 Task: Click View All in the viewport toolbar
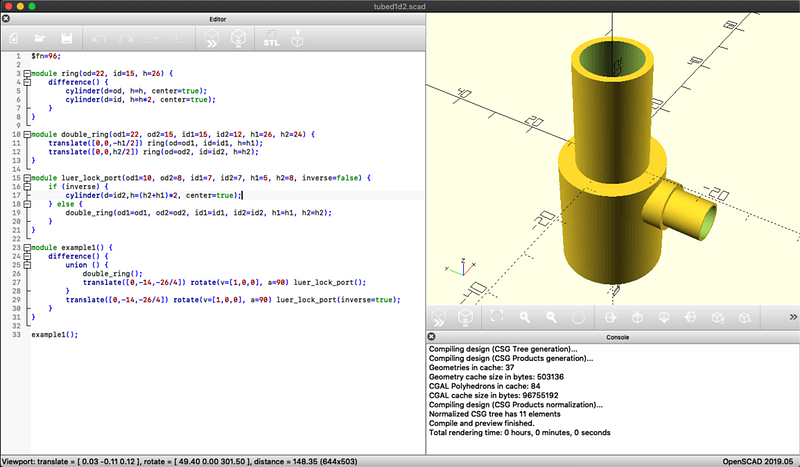coord(497,317)
